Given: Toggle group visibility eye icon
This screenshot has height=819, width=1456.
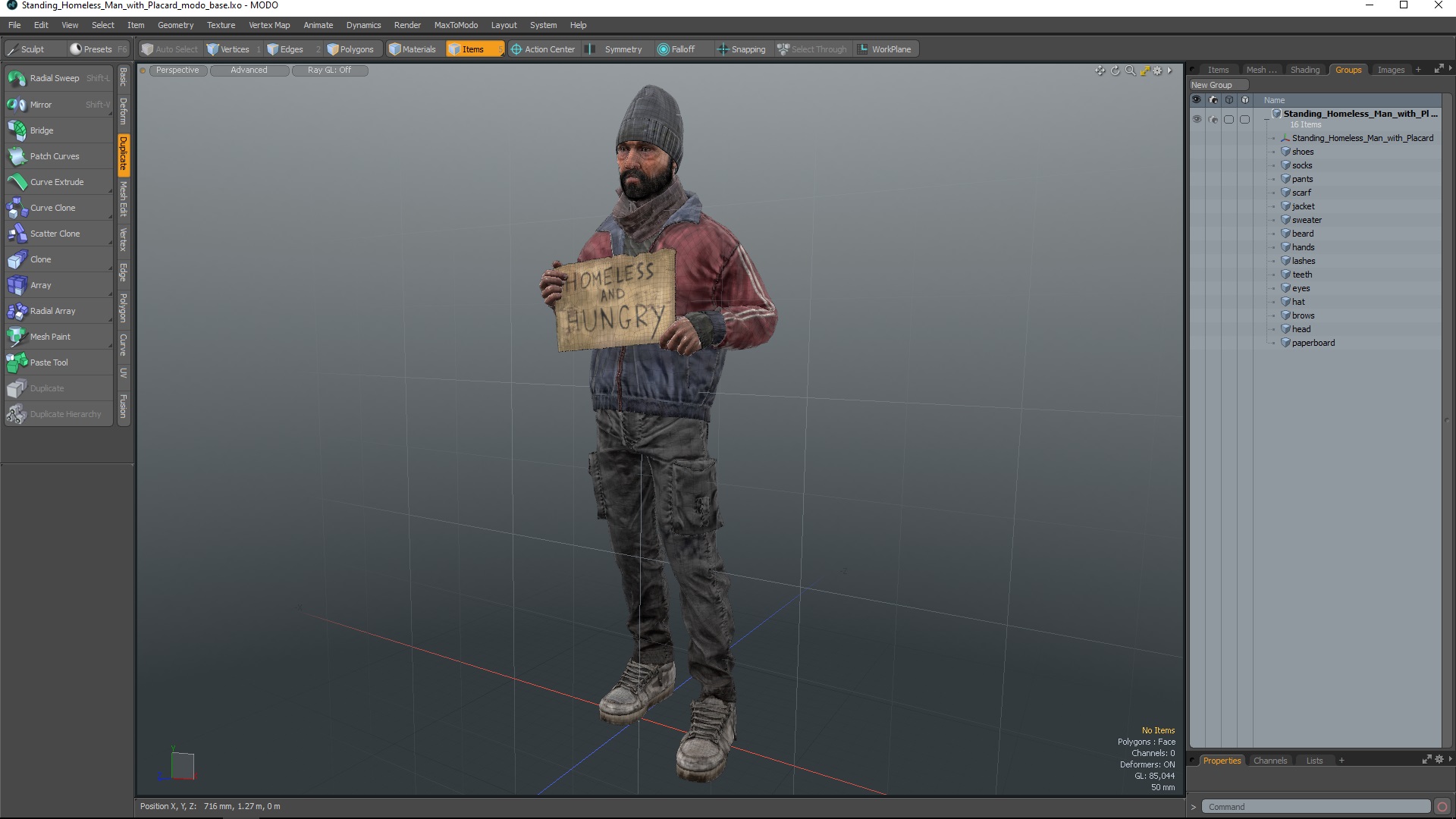Looking at the screenshot, I should click(1197, 119).
